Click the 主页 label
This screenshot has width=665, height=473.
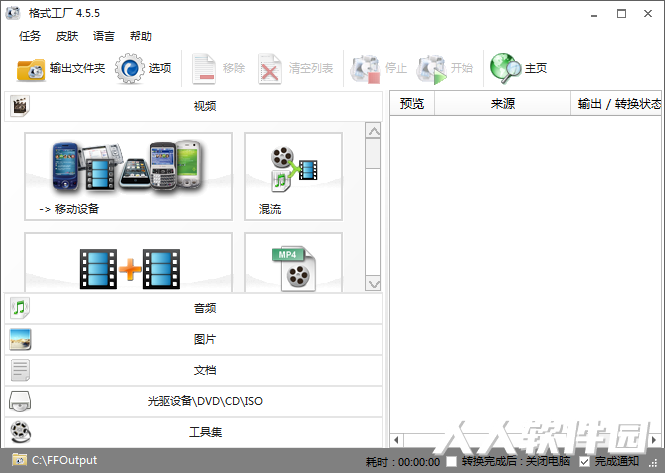(536, 68)
